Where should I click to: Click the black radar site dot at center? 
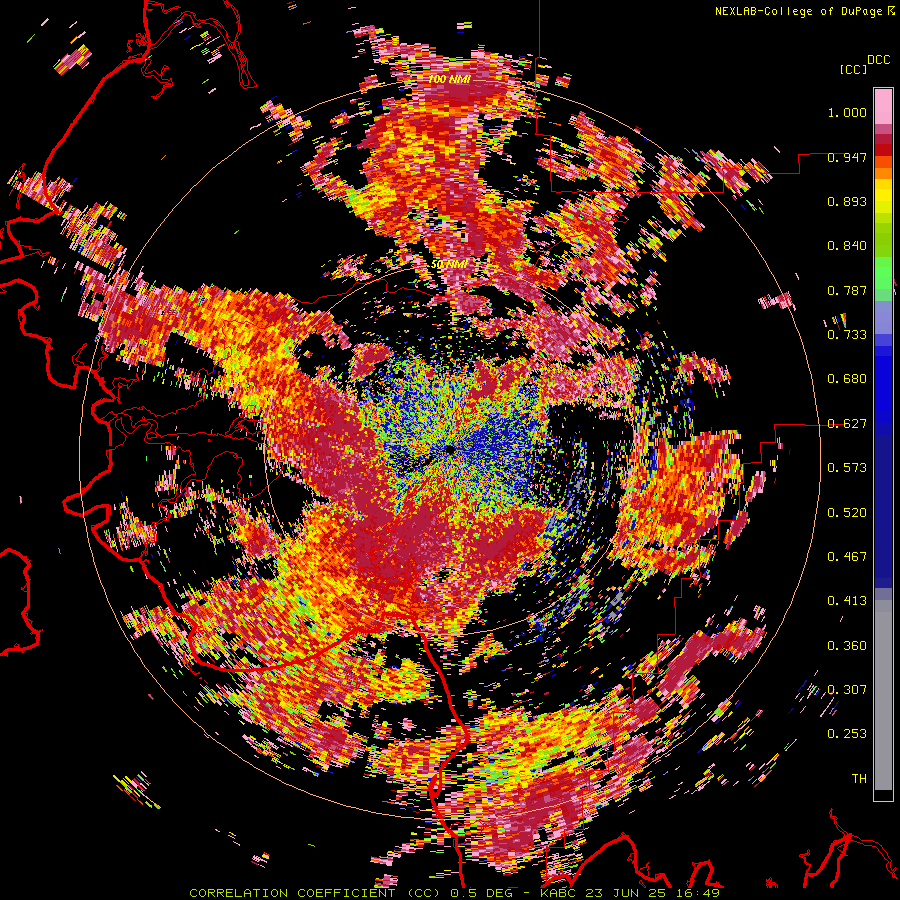[450, 451]
